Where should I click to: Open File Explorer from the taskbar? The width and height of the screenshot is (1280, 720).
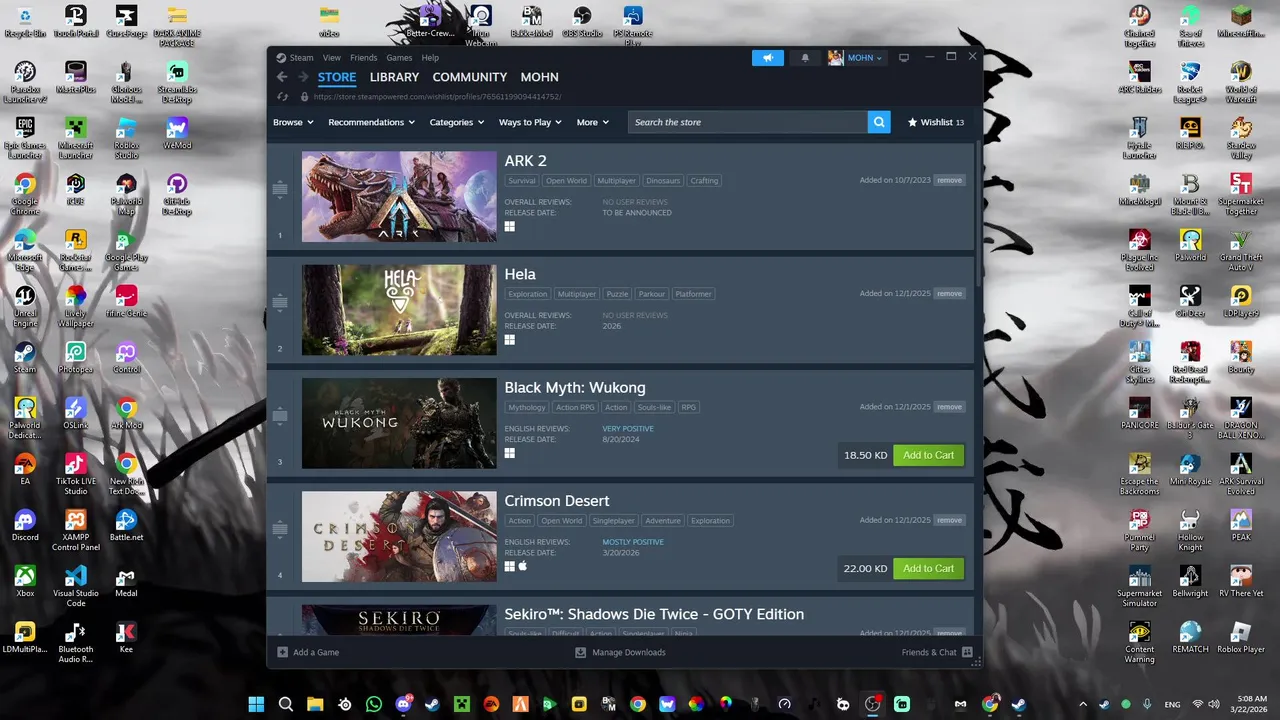coord(315,704)
